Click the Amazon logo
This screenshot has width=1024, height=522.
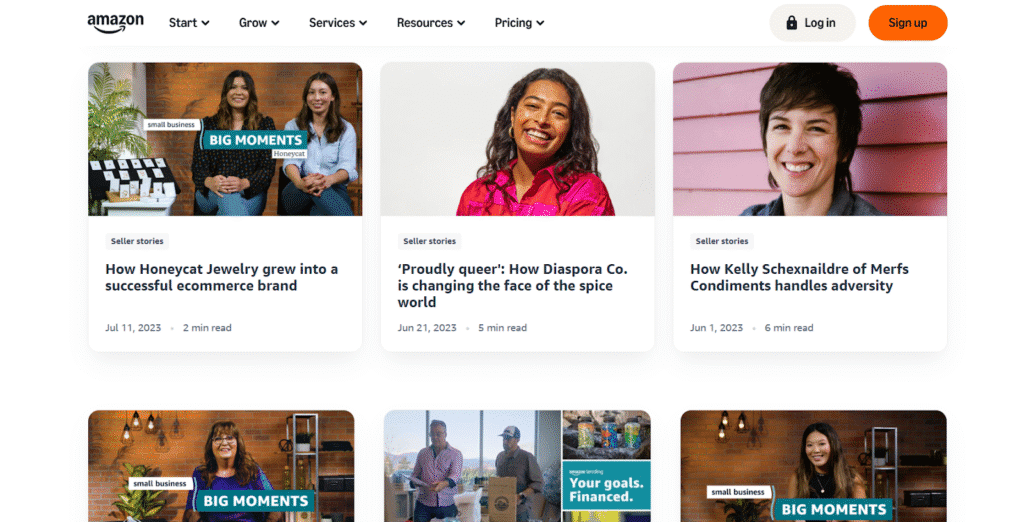(x=116, y=23)
